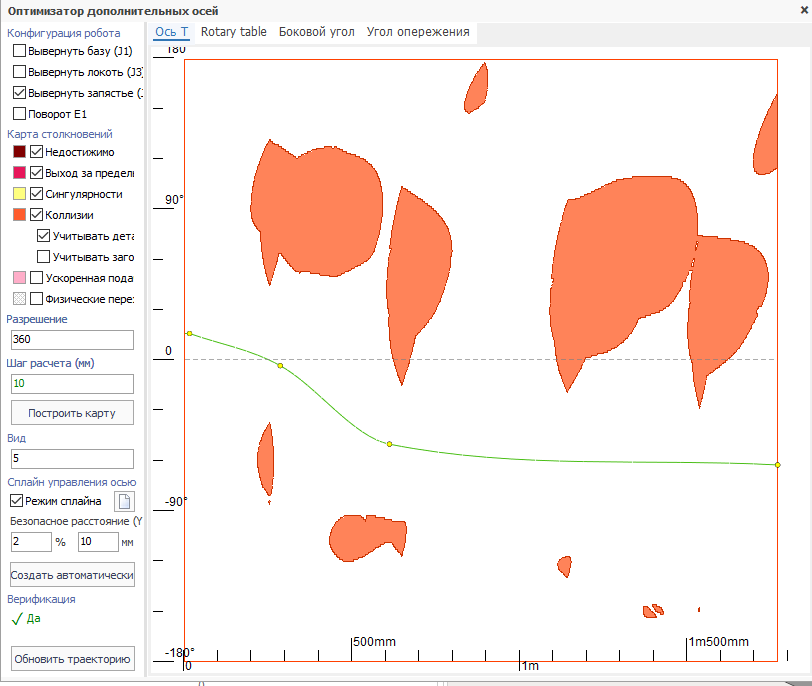Click the magenta Выход за пределы swatch

pos(19,173)
